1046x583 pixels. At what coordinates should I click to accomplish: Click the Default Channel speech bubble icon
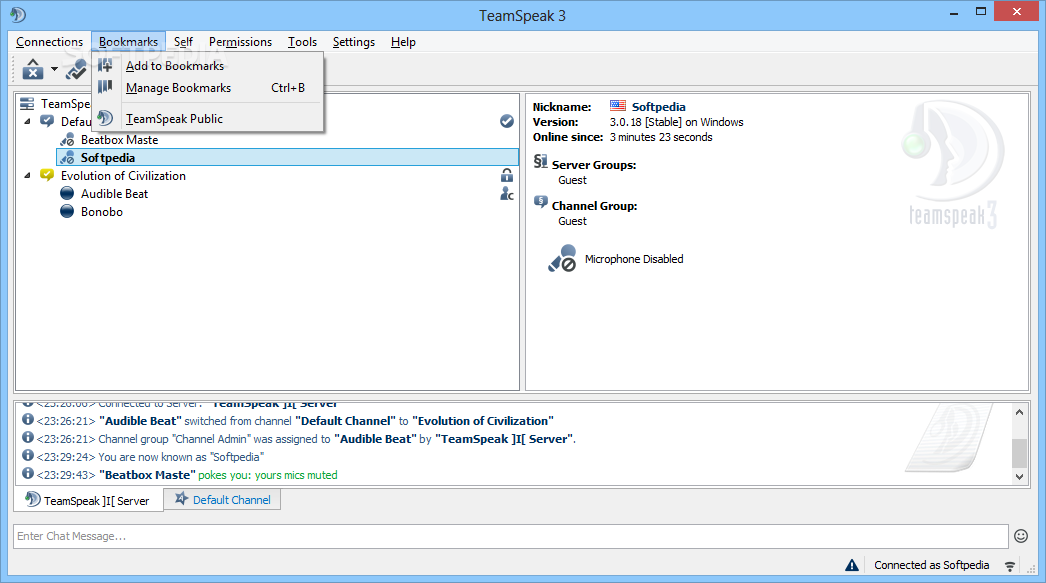point(47,121)
